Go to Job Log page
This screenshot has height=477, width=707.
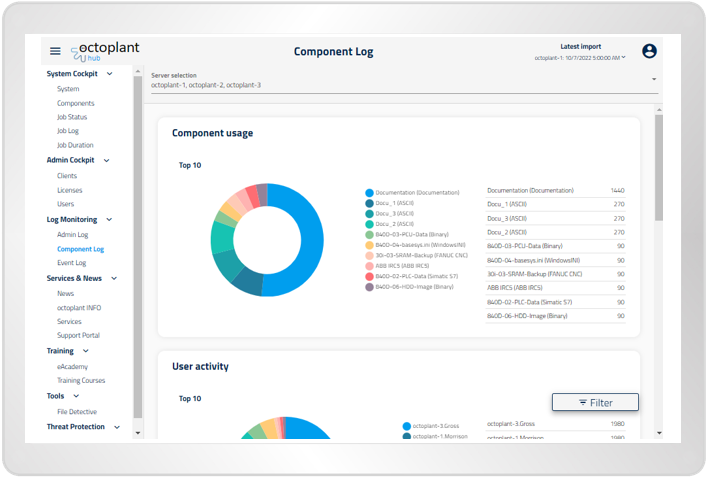point(68,131)
